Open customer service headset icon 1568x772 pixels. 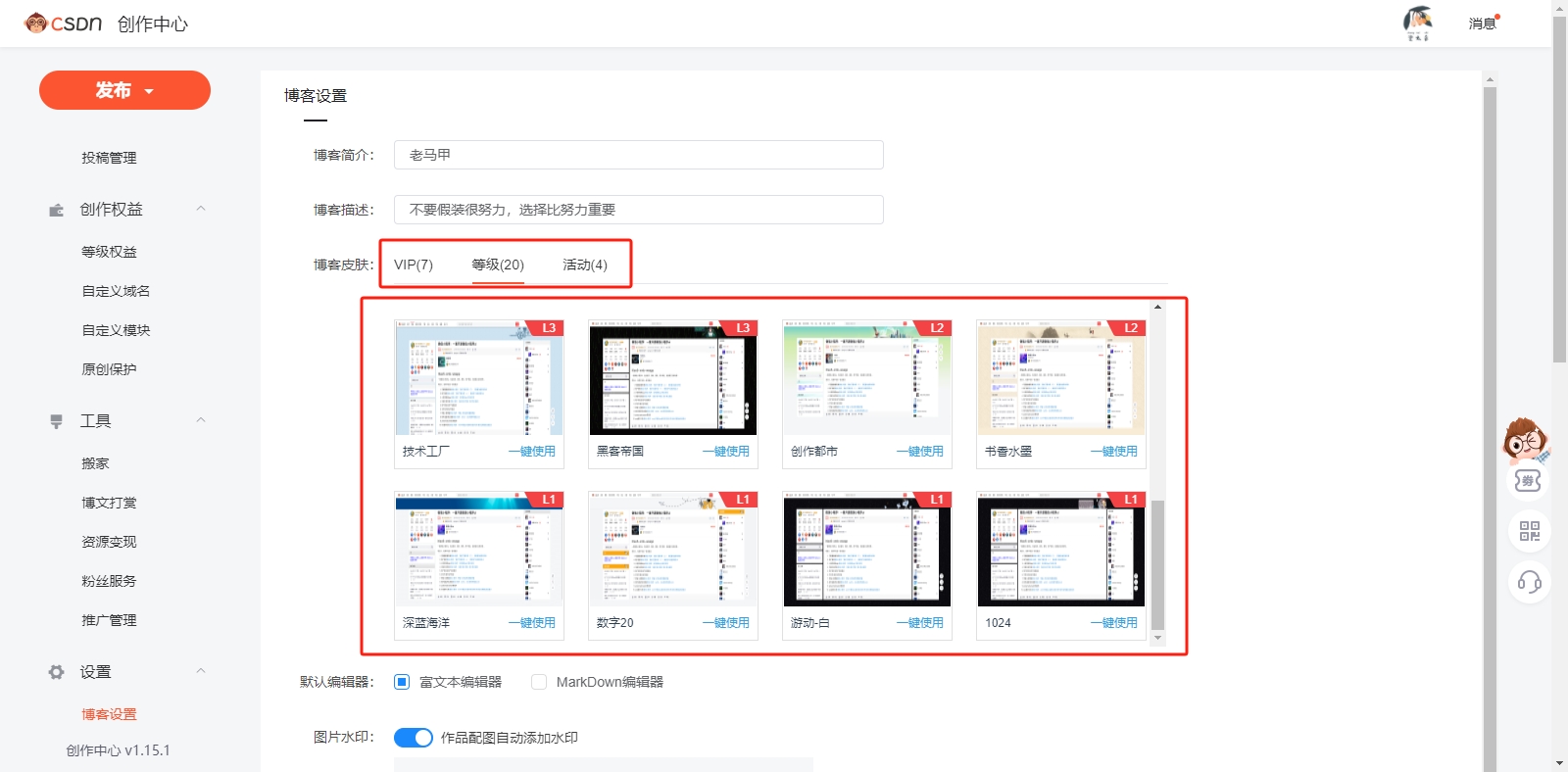click(1530, 583)
